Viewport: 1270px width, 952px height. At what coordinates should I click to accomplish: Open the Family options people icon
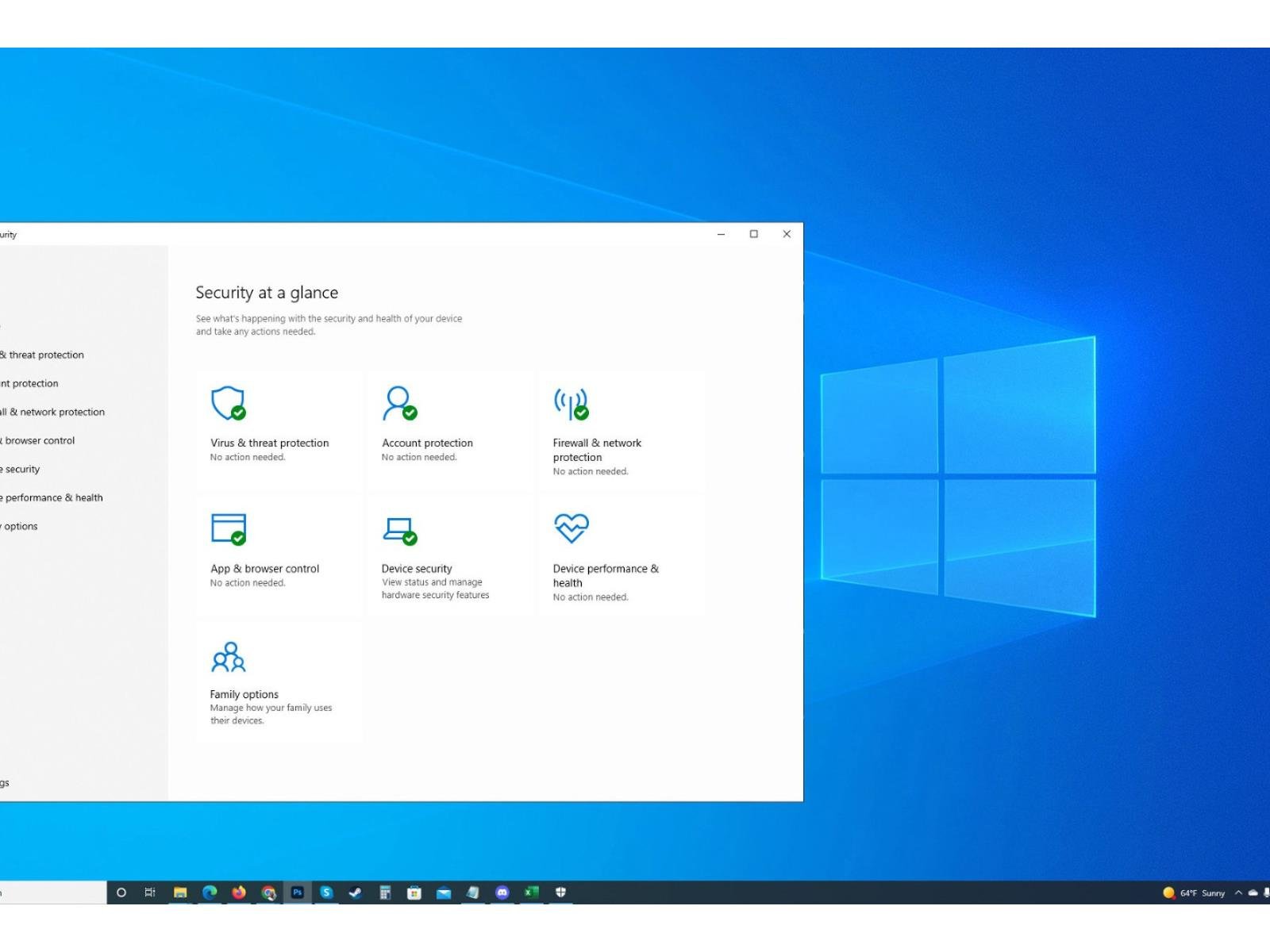click(229, 656)
